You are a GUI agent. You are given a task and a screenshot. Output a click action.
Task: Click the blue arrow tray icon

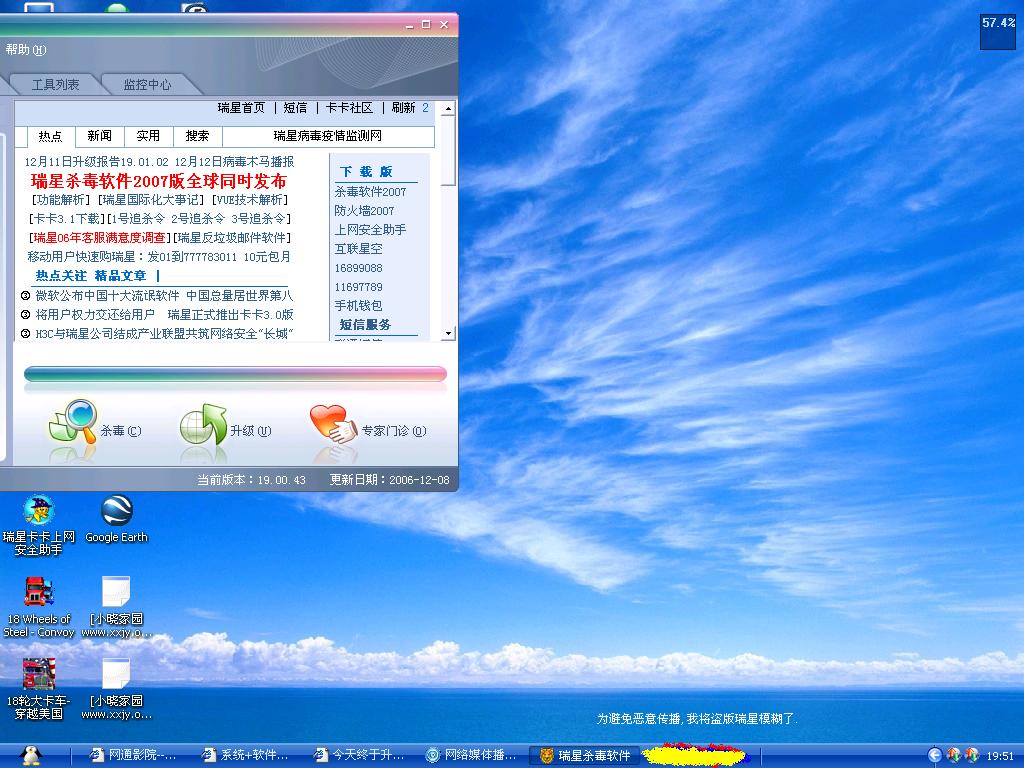coord(935,756)
